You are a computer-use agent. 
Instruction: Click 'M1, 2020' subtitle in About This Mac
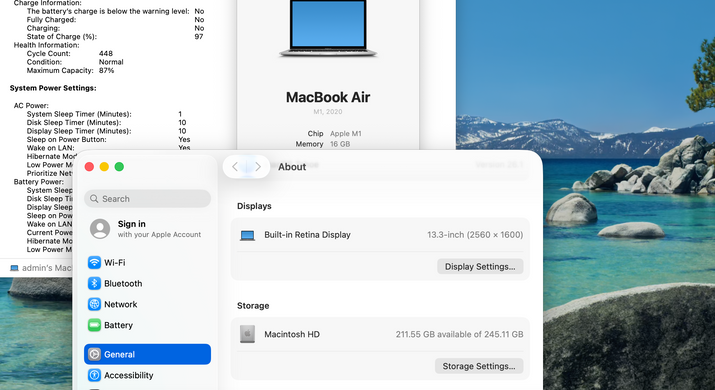tap(328, 112)
